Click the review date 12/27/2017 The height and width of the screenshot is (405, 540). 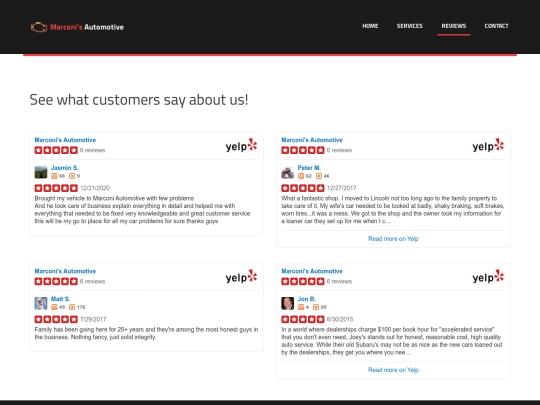point(342,188)
